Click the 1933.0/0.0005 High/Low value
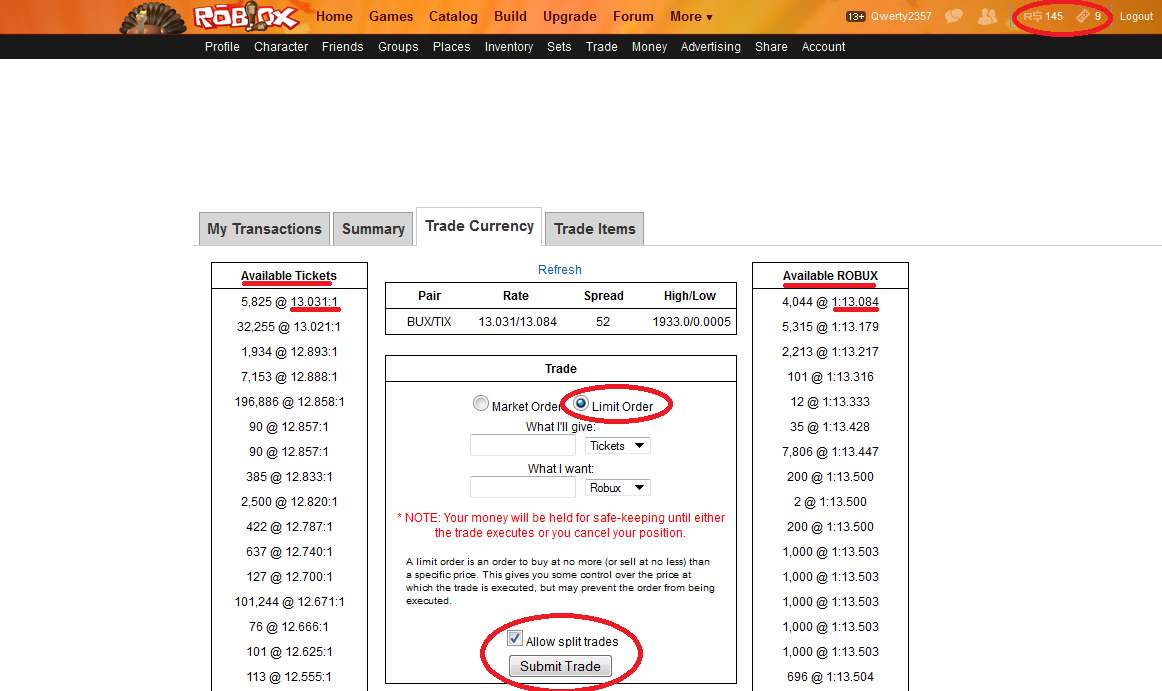The image size is (1162, 691). [691, 322]
